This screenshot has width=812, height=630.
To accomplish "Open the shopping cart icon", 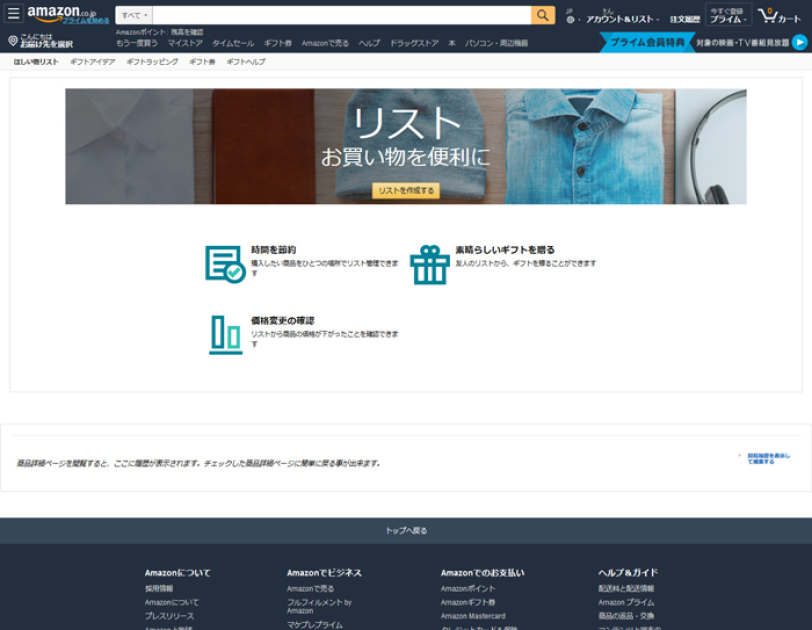I will 779,16.
